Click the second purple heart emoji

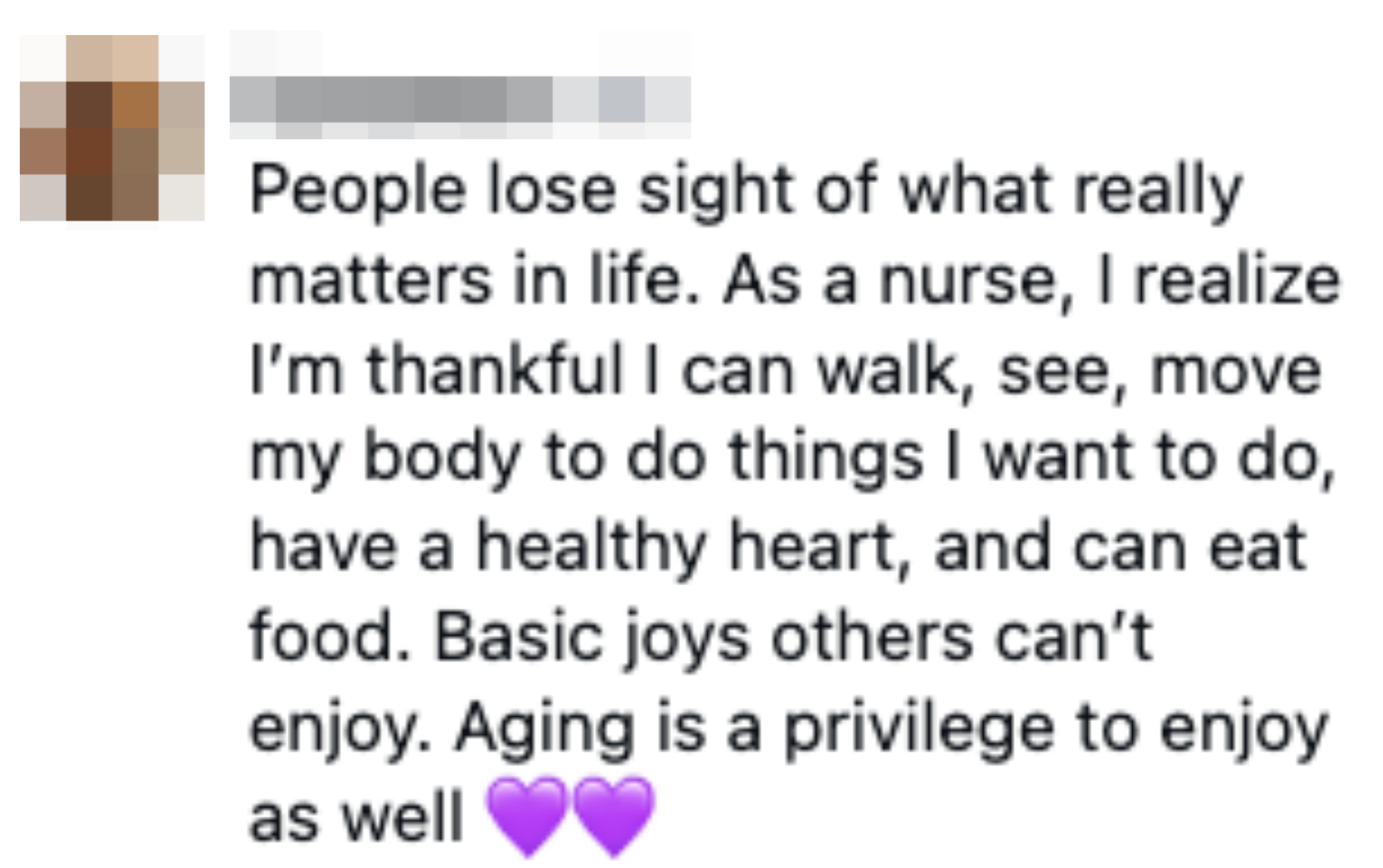click(x=613, y=814)
